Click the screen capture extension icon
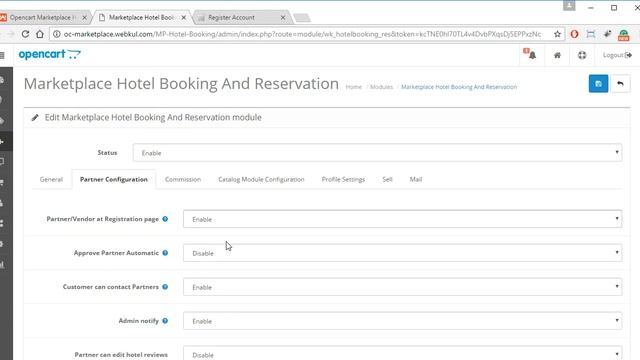640x360 pixels. point(591,34)
